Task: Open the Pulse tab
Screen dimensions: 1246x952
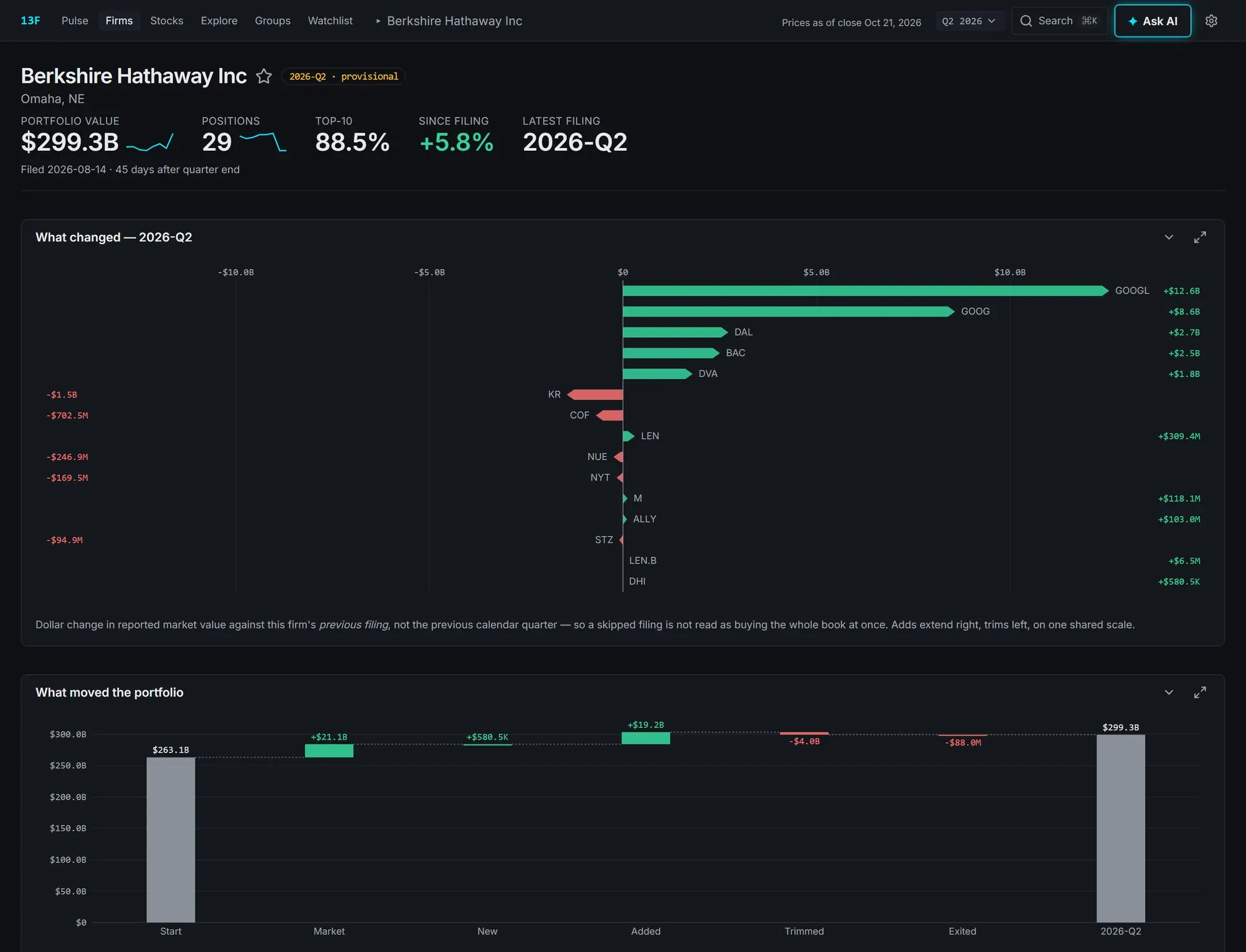Action: [x=75, y=21]
